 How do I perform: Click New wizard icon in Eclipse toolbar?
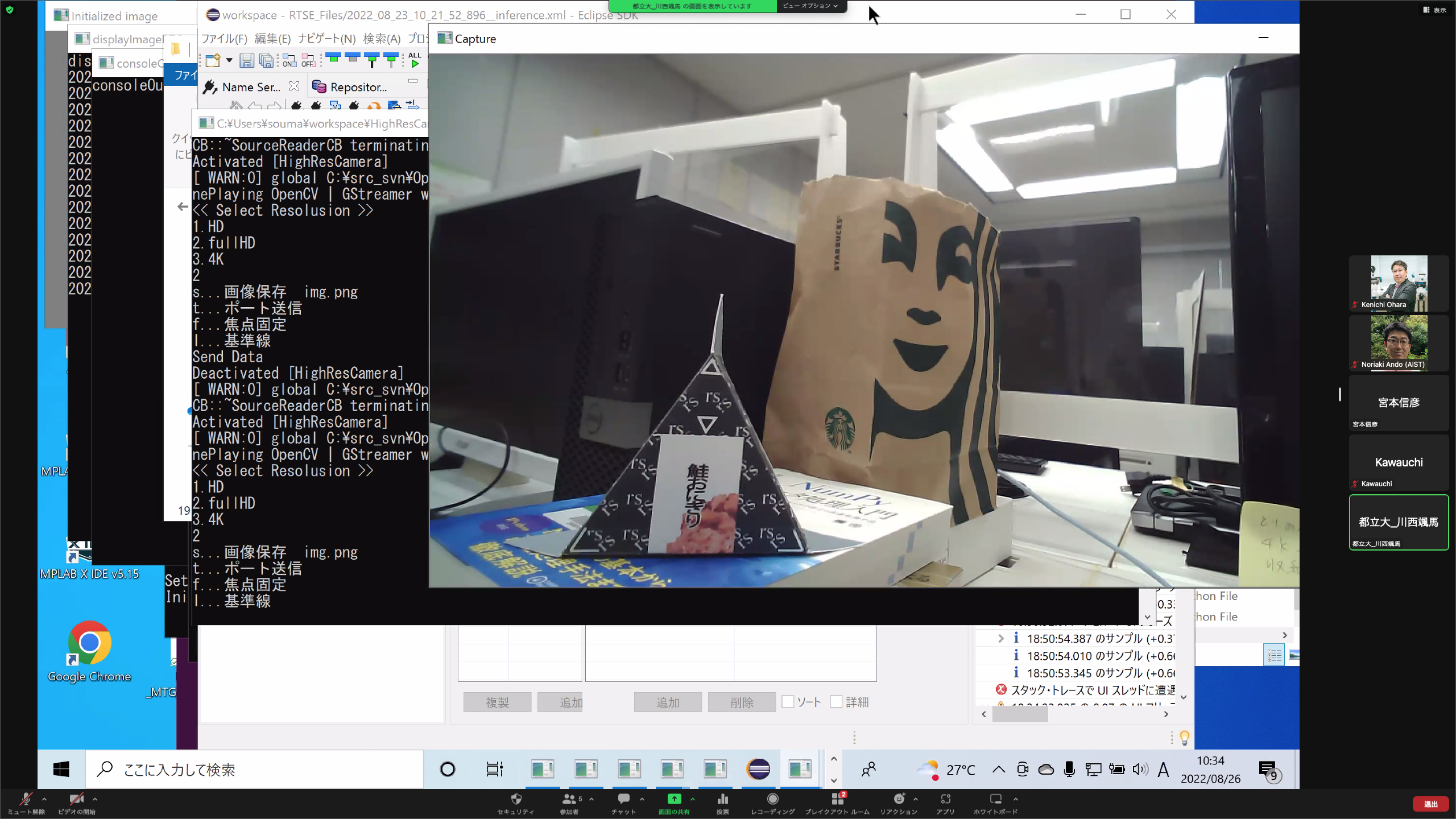[x=213, y=61]
